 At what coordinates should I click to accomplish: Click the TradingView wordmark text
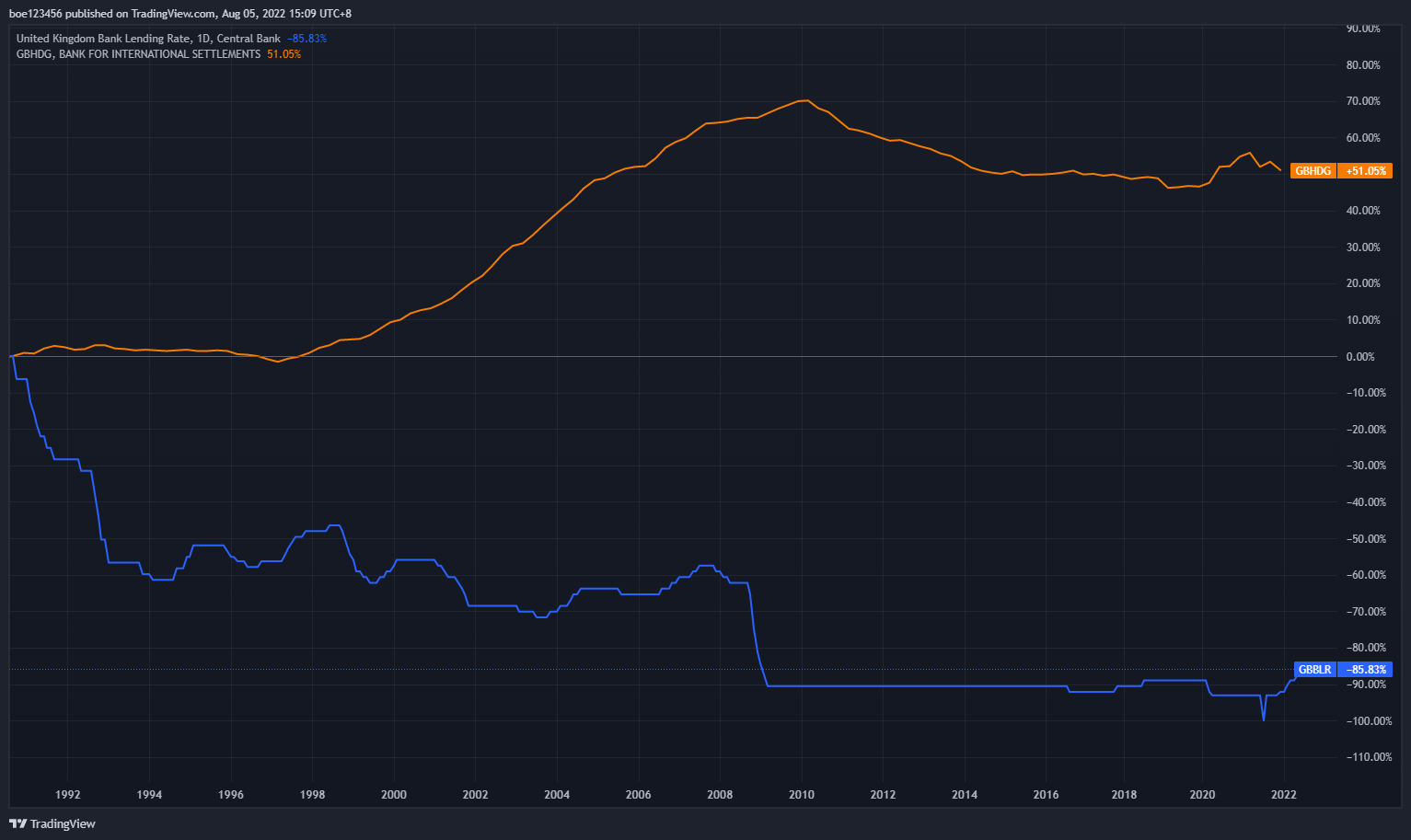click(63, 823)
